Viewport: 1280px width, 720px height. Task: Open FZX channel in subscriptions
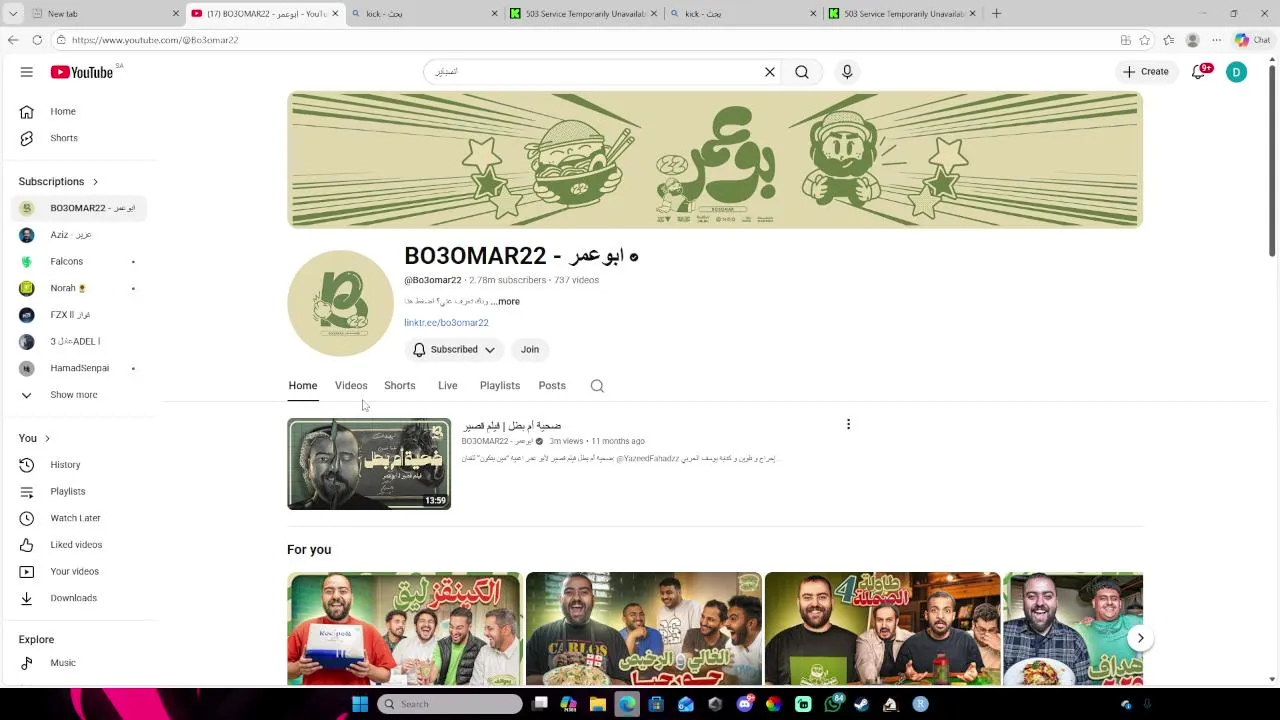(x=80, y=315)
